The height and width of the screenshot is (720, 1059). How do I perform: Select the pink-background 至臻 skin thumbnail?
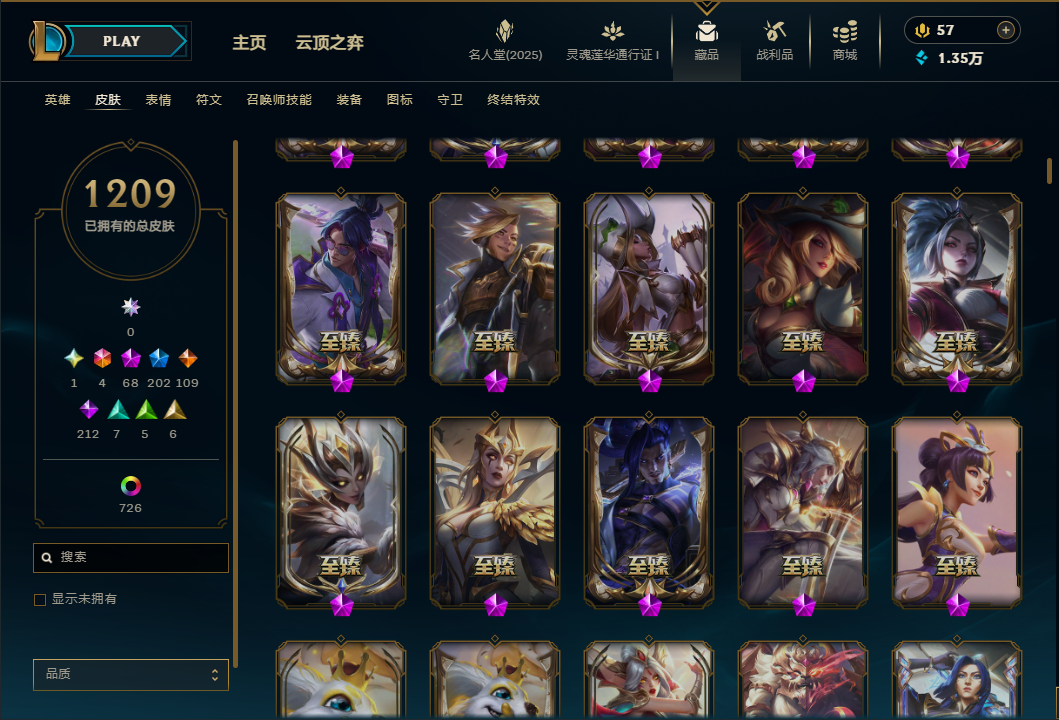click(957, 511)
